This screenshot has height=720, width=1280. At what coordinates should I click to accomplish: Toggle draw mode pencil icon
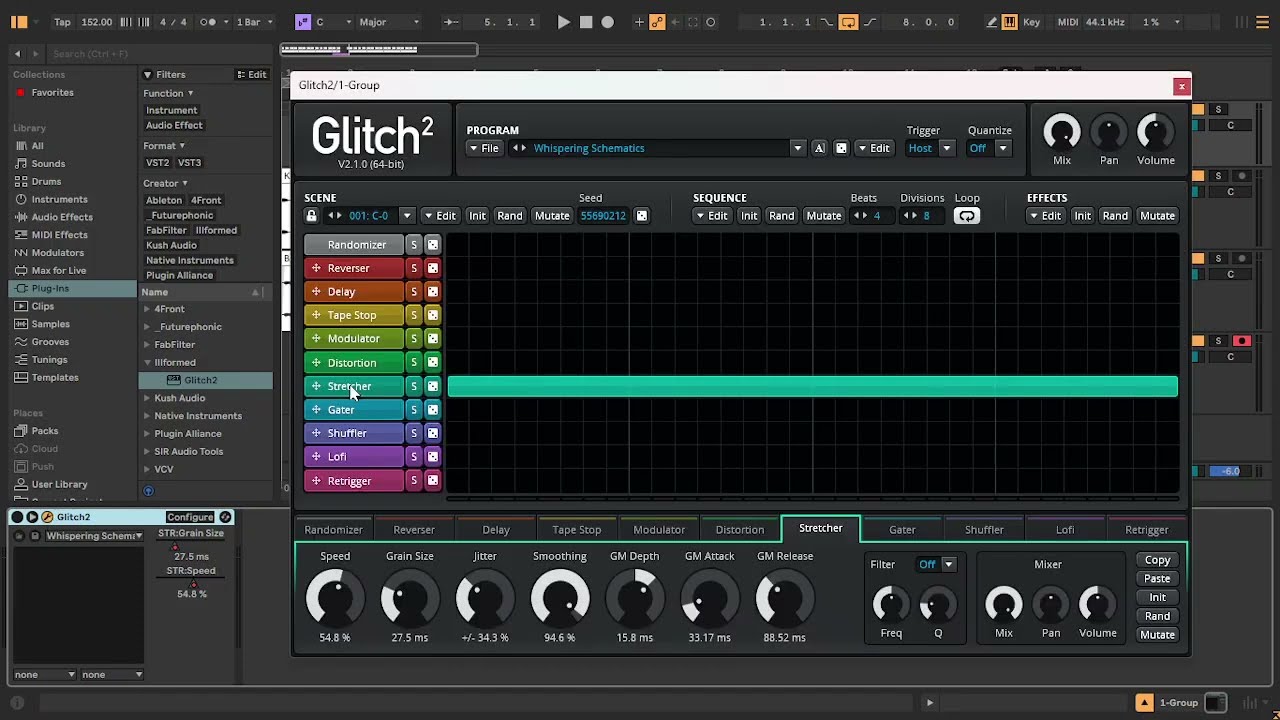[992, 22]
